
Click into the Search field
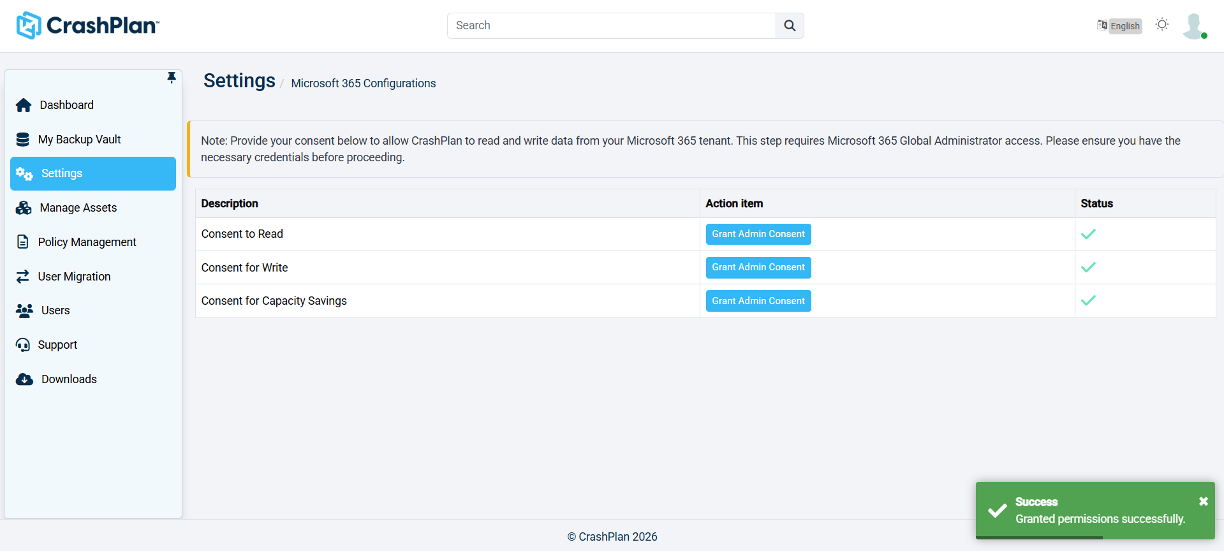click(611, 26)
